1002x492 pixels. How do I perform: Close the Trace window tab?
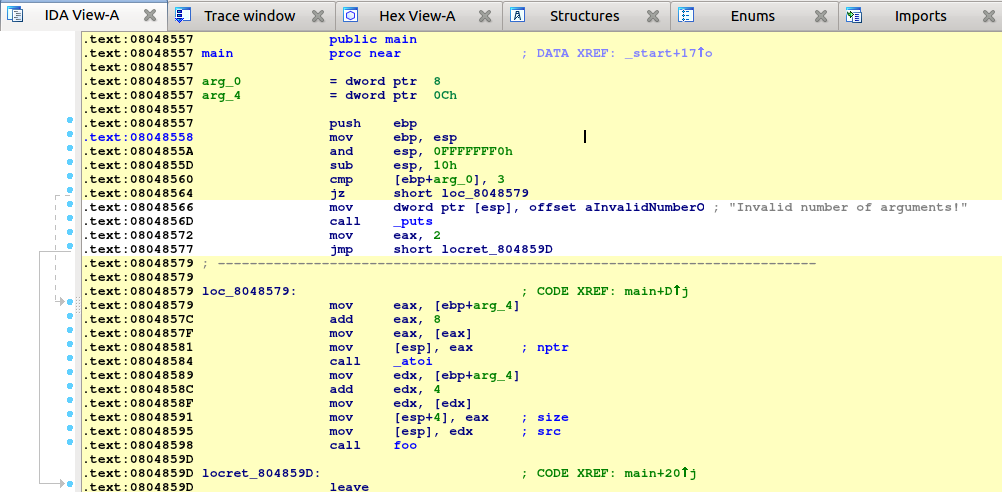pyautogui.click(x=318, y=16)
